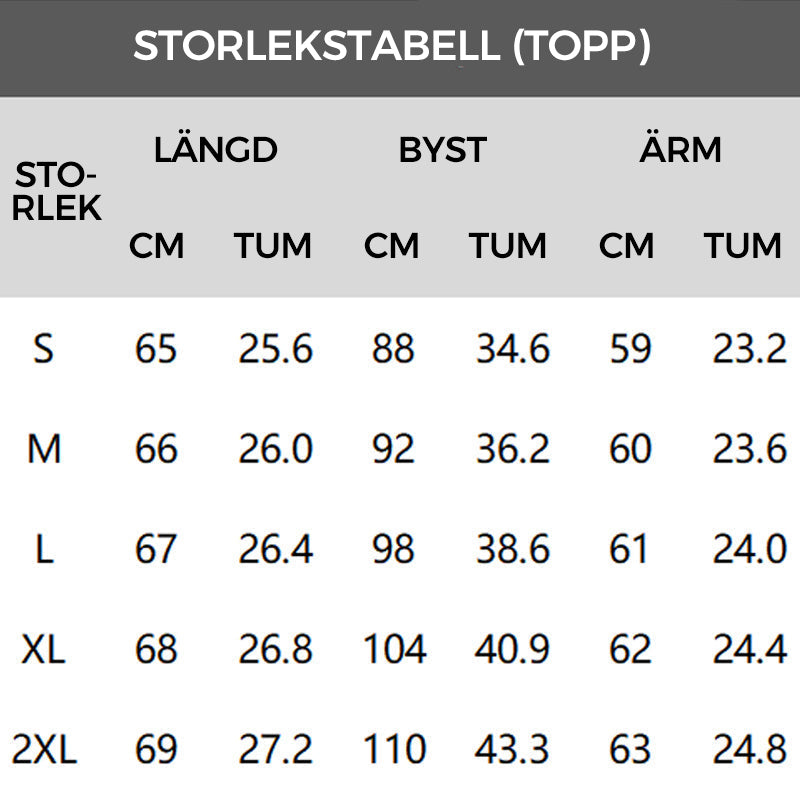Image resolution: width=800 pixels, height=800 pixels.
Task: Select the size L row label
Action: coord(44,549)
